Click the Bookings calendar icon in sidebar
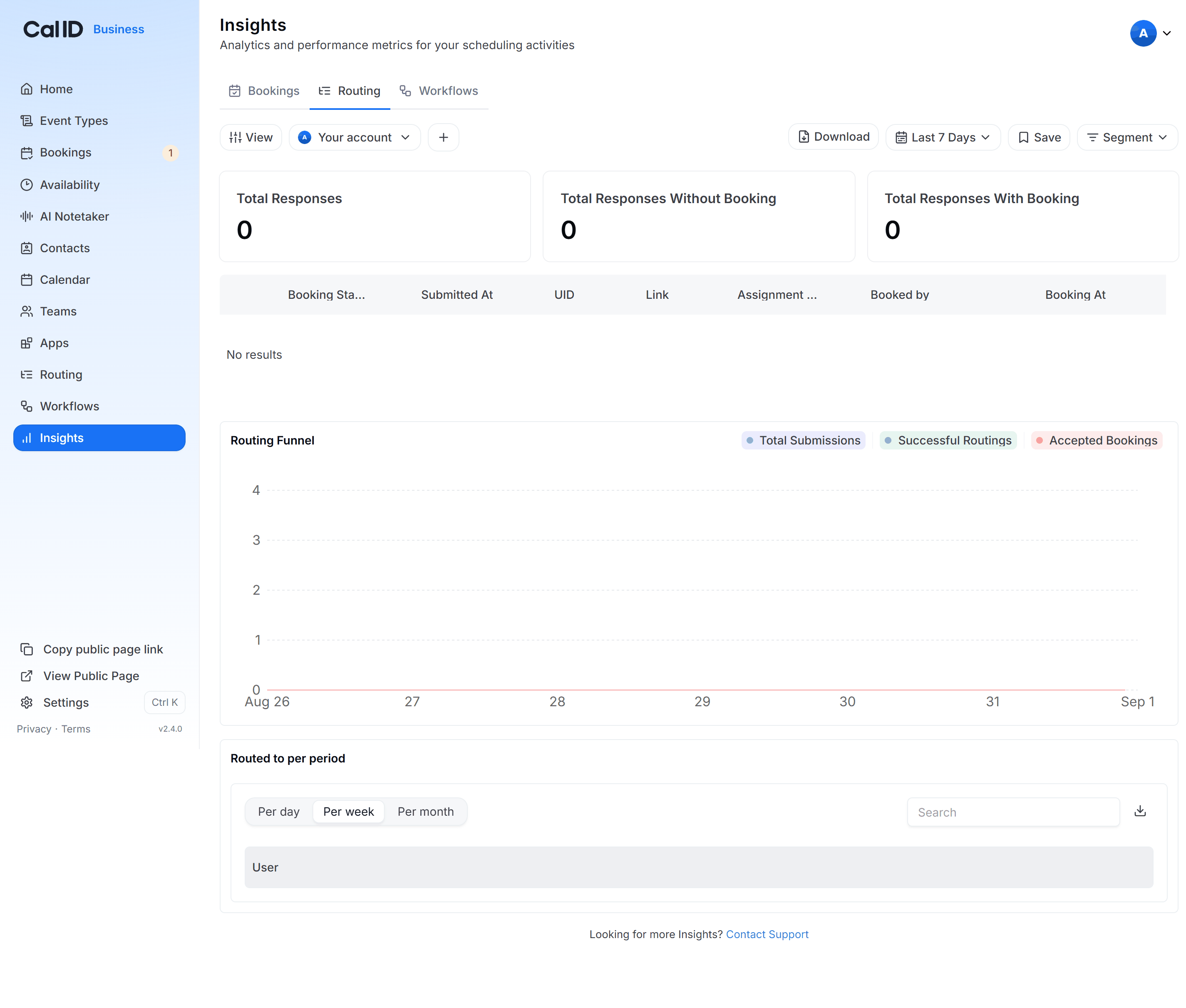1186x1008 pixels. (x=26, y=153)
